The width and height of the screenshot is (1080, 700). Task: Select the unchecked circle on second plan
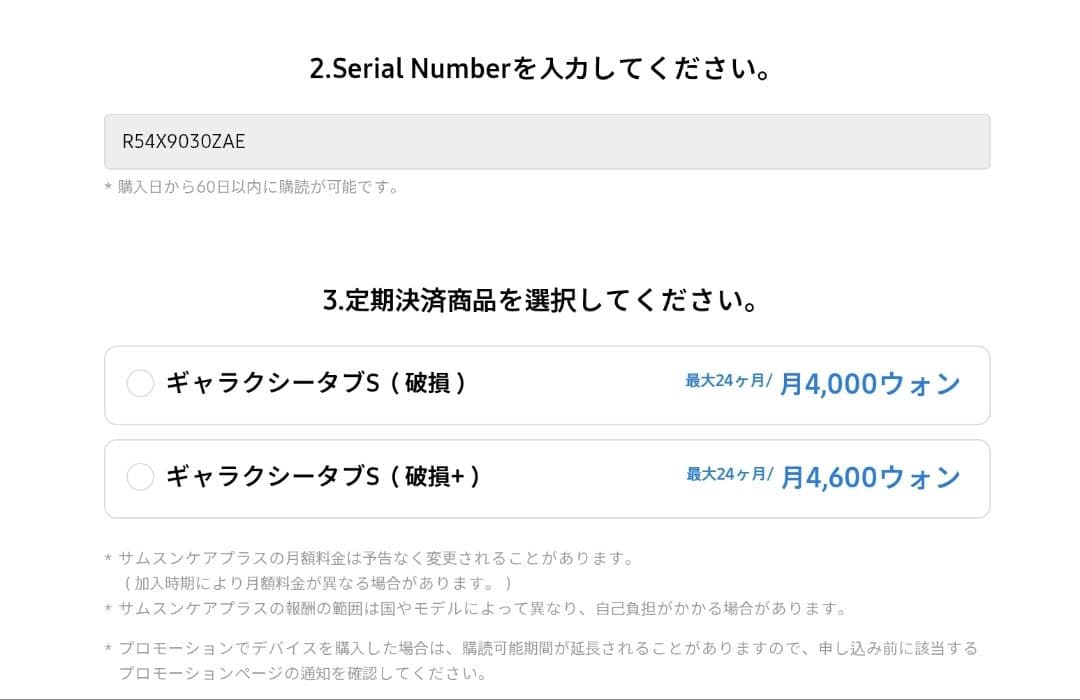[141, 477]
